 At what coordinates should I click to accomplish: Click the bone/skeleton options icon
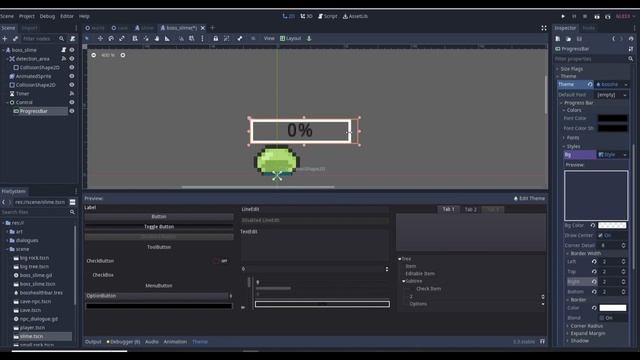point(240,38)
